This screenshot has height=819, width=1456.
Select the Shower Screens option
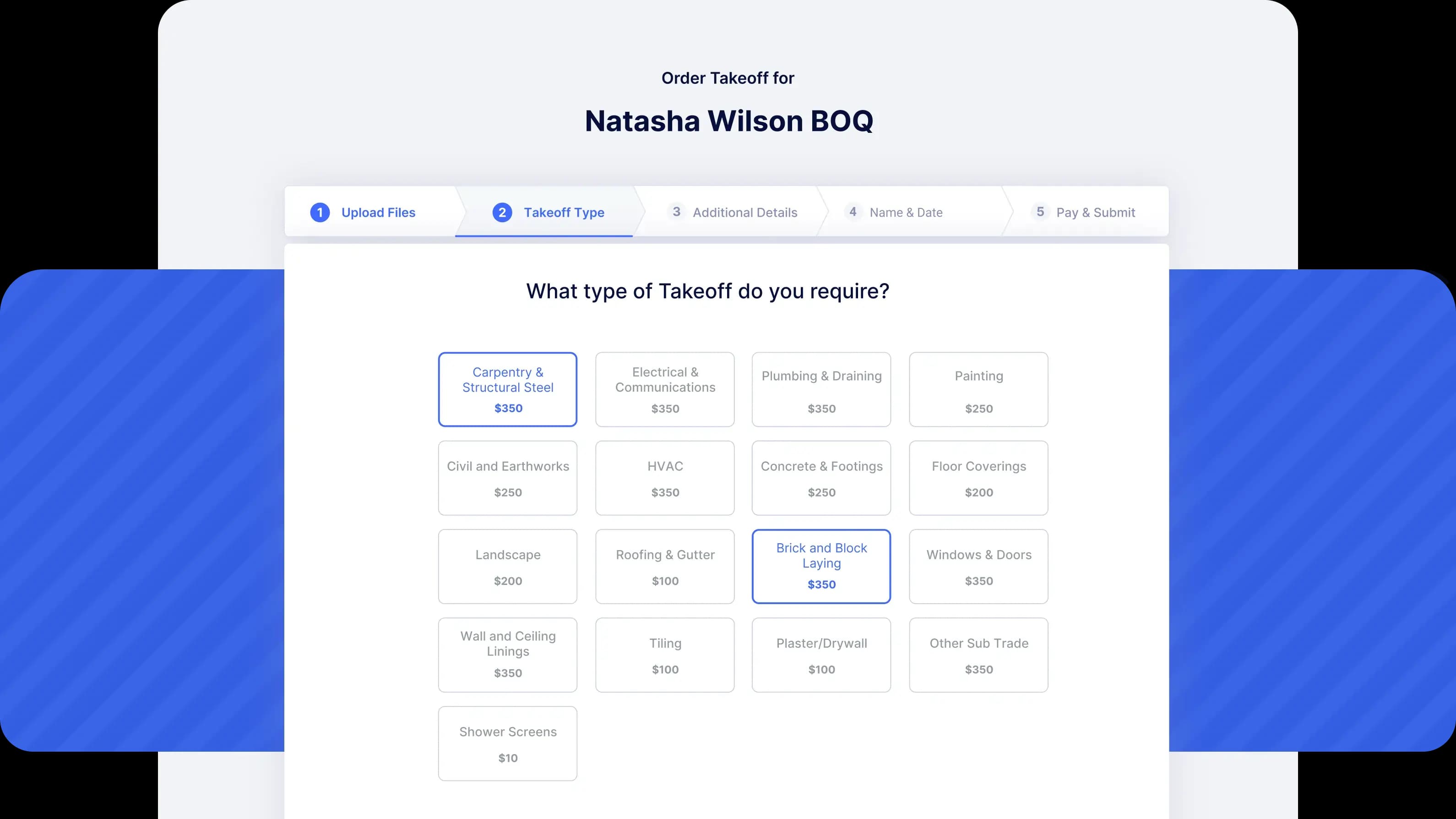coord(508,743)
